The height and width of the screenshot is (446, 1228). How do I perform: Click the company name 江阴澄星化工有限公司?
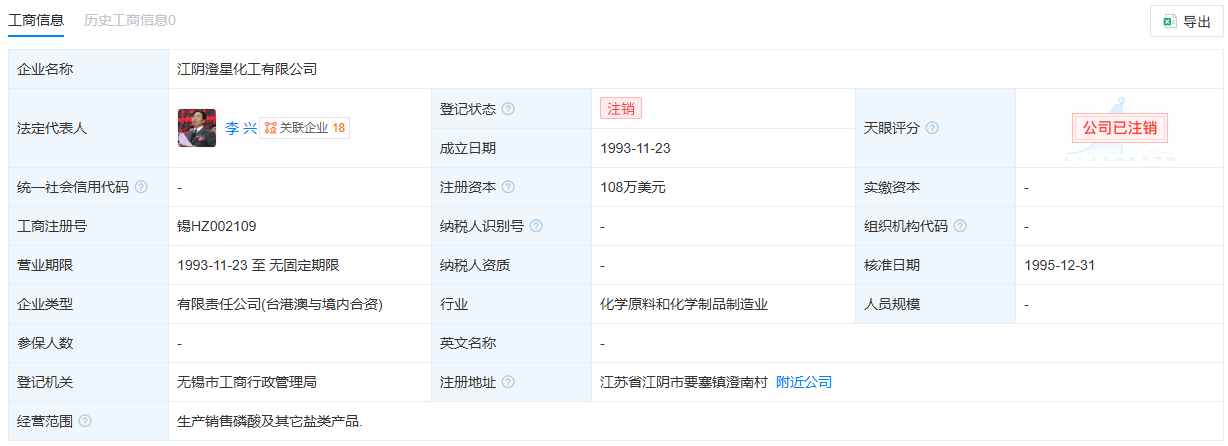point(247,70)
